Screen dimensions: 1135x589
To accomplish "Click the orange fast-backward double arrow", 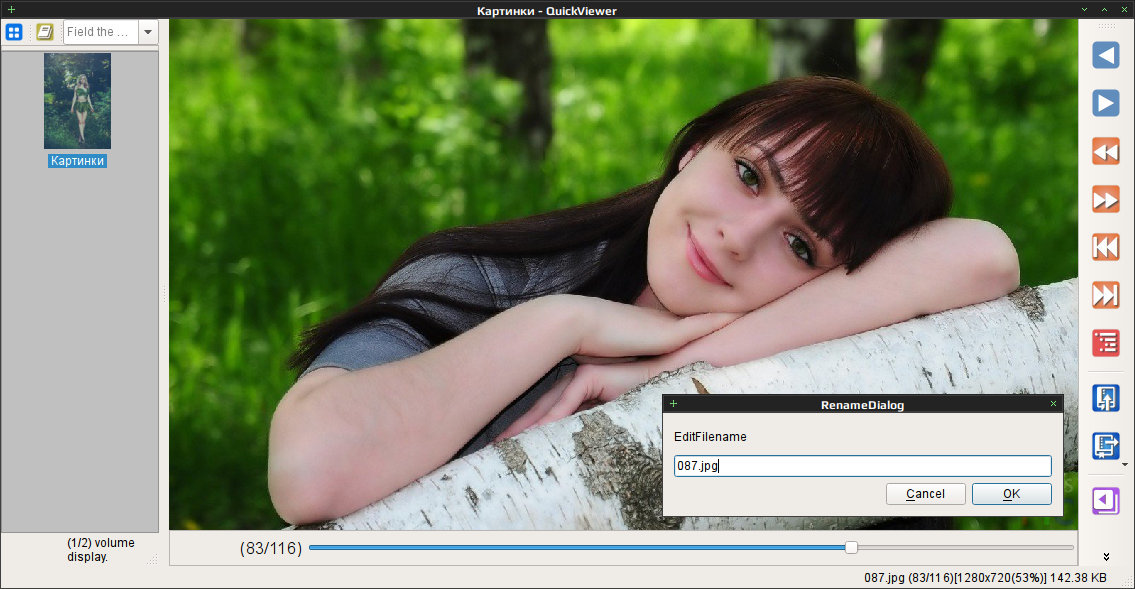I will click(1105, 151).
